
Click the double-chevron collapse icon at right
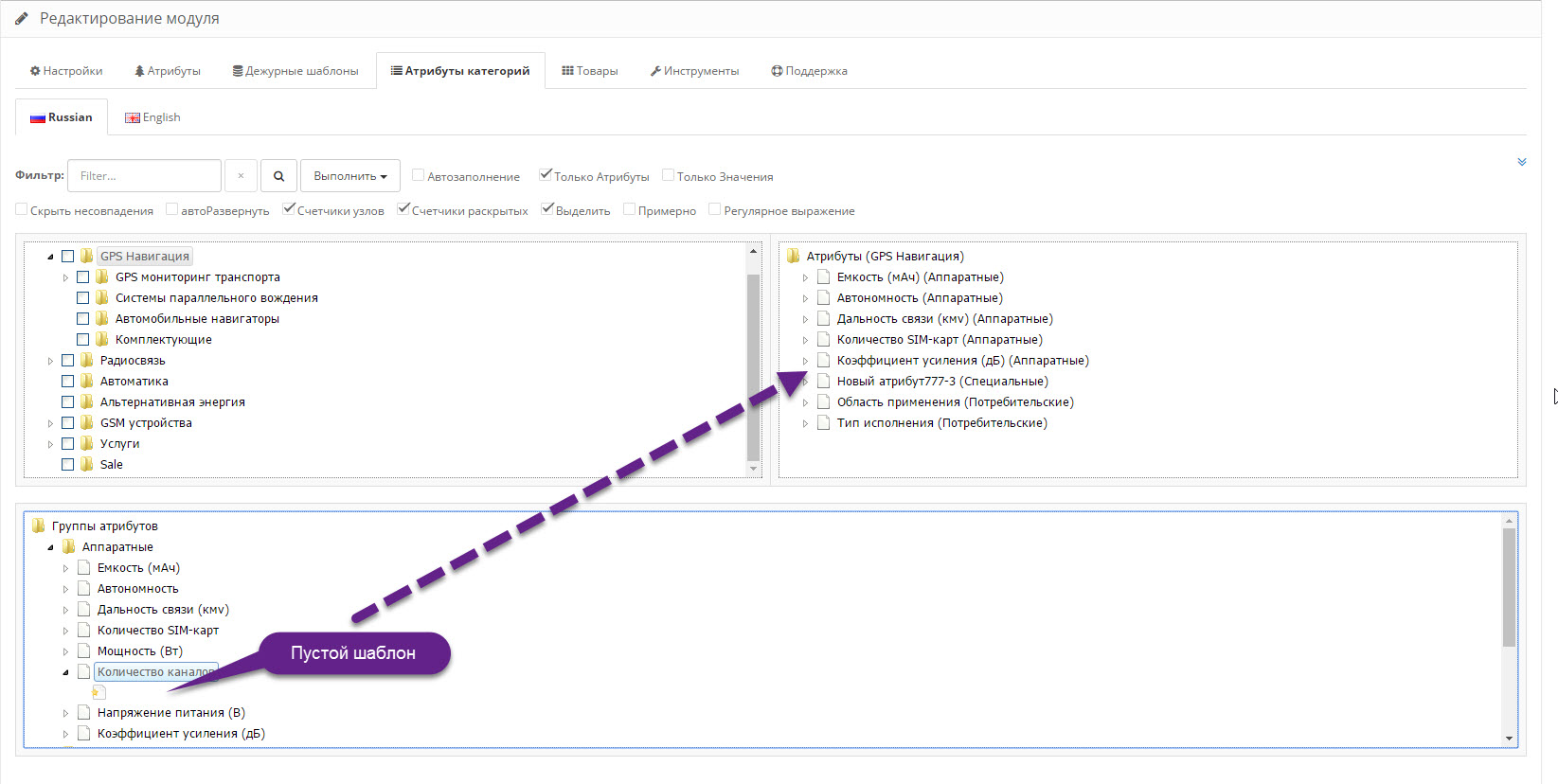[1521, 162]
